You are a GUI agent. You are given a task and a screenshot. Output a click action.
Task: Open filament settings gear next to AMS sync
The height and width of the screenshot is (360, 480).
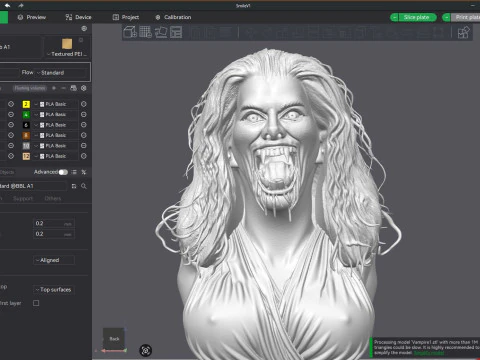coord(84,88)
